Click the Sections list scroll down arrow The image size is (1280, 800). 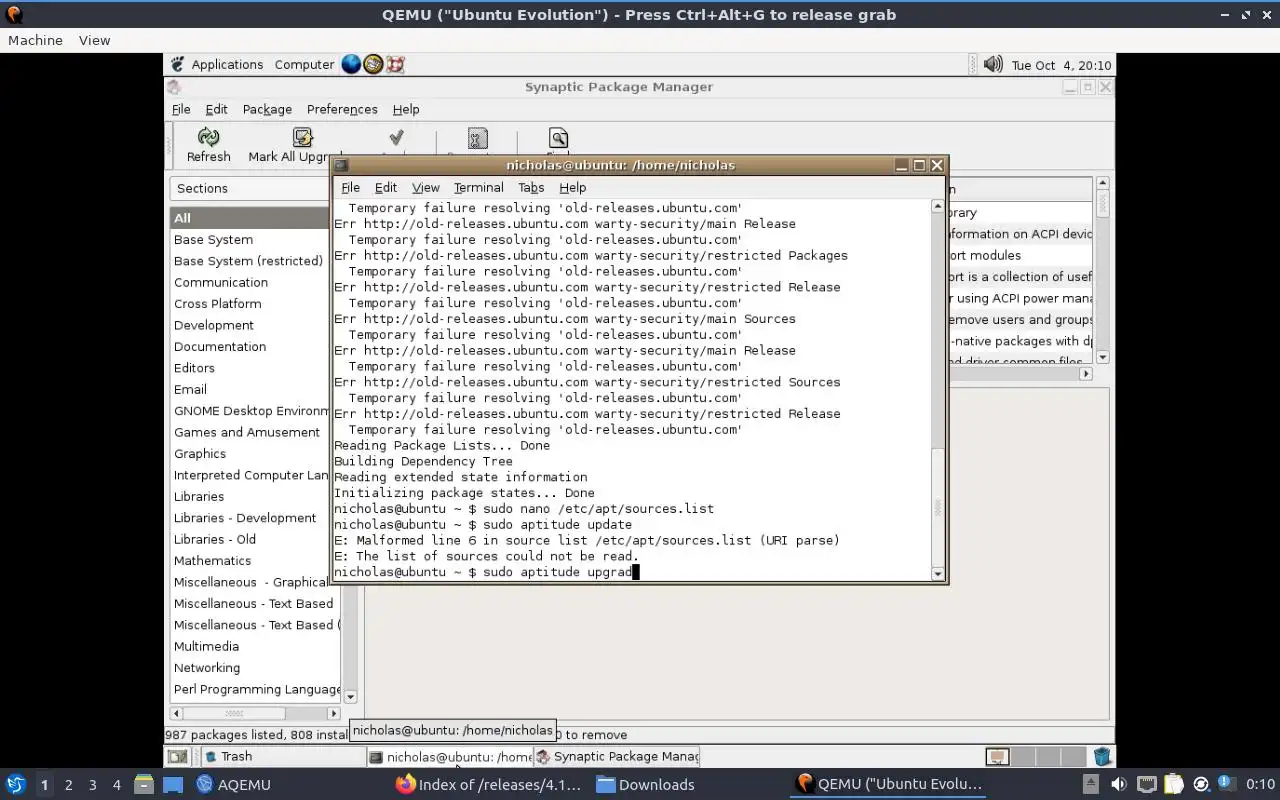[350, 696]
